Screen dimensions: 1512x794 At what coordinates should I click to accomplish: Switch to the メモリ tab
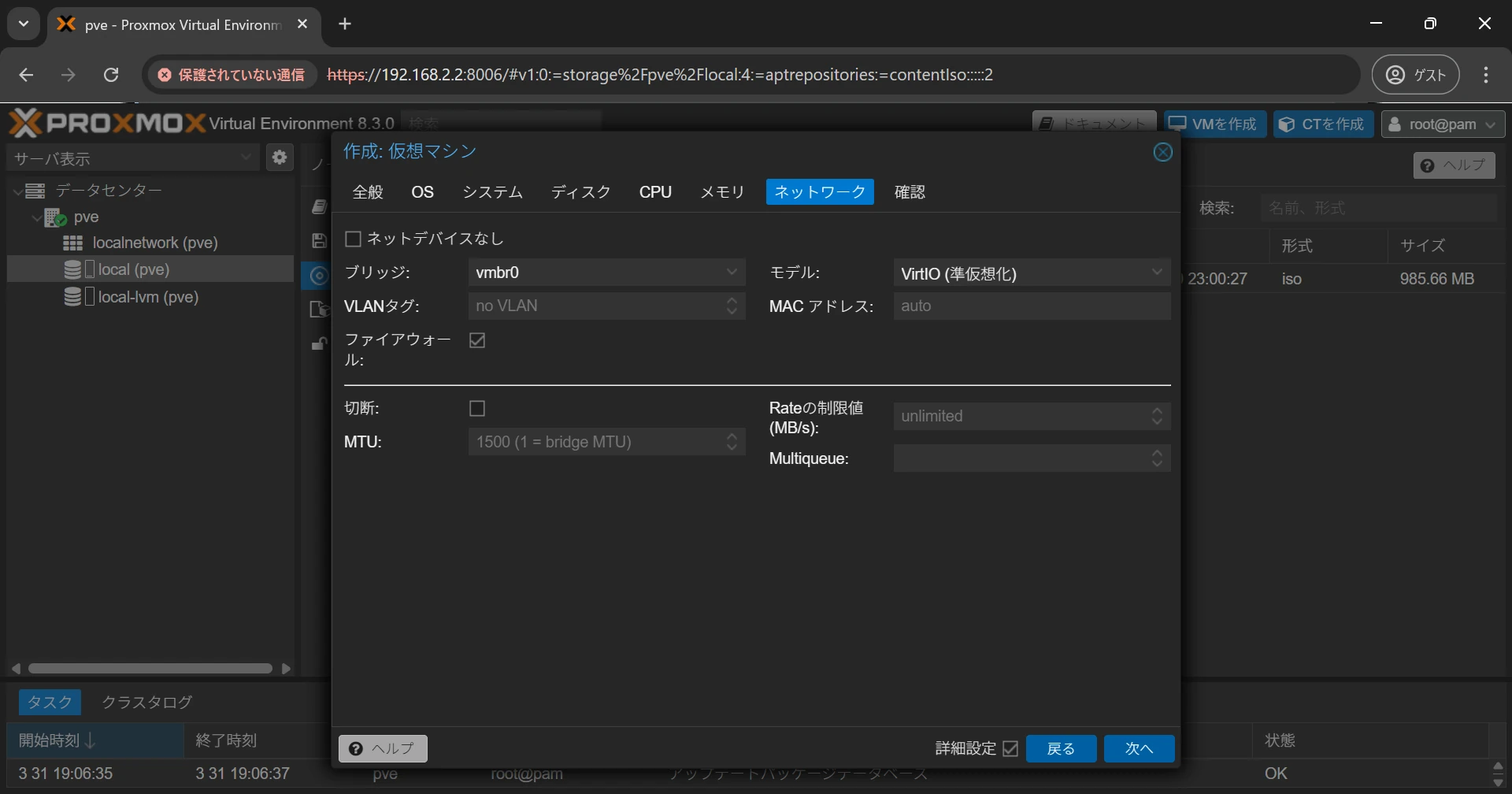[x=722, y=192]
